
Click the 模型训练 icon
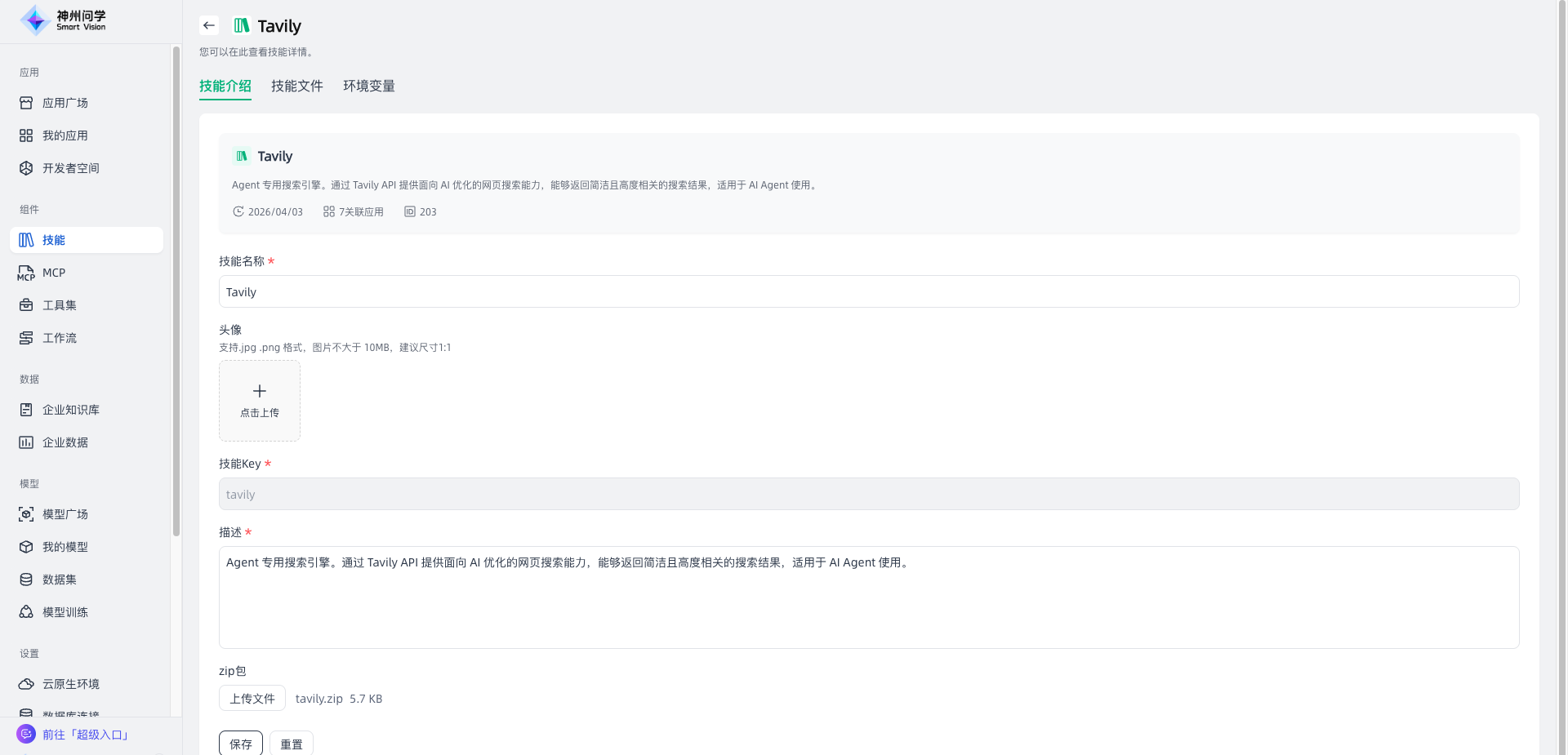click(x=26, y=612)
